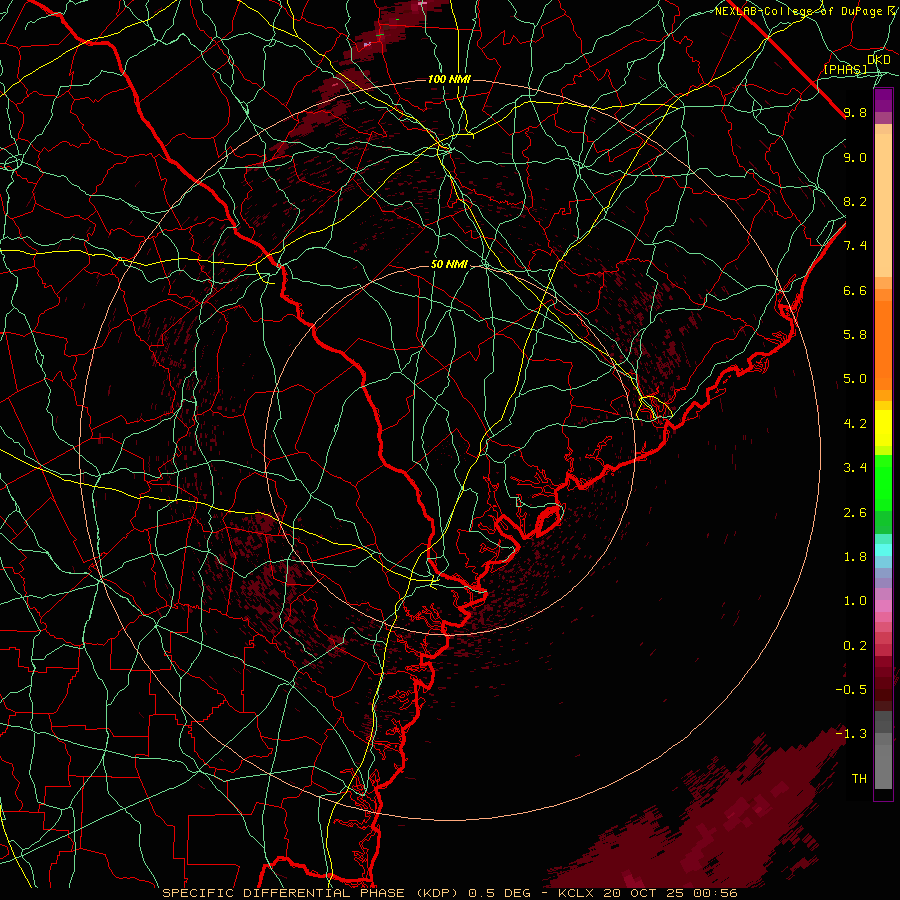The image size is (900, 900).
Task: Click the Specific Differential Phase (KDP) caption
Action: (313, 893)
